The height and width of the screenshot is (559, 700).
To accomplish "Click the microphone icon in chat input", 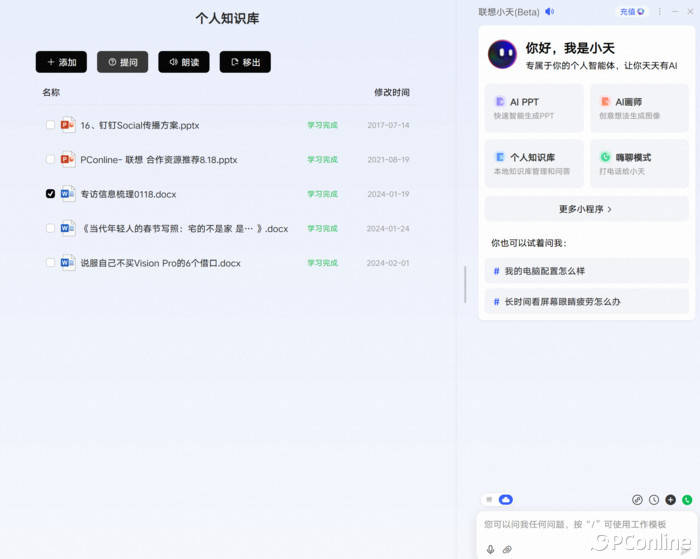I will [490, 549].
